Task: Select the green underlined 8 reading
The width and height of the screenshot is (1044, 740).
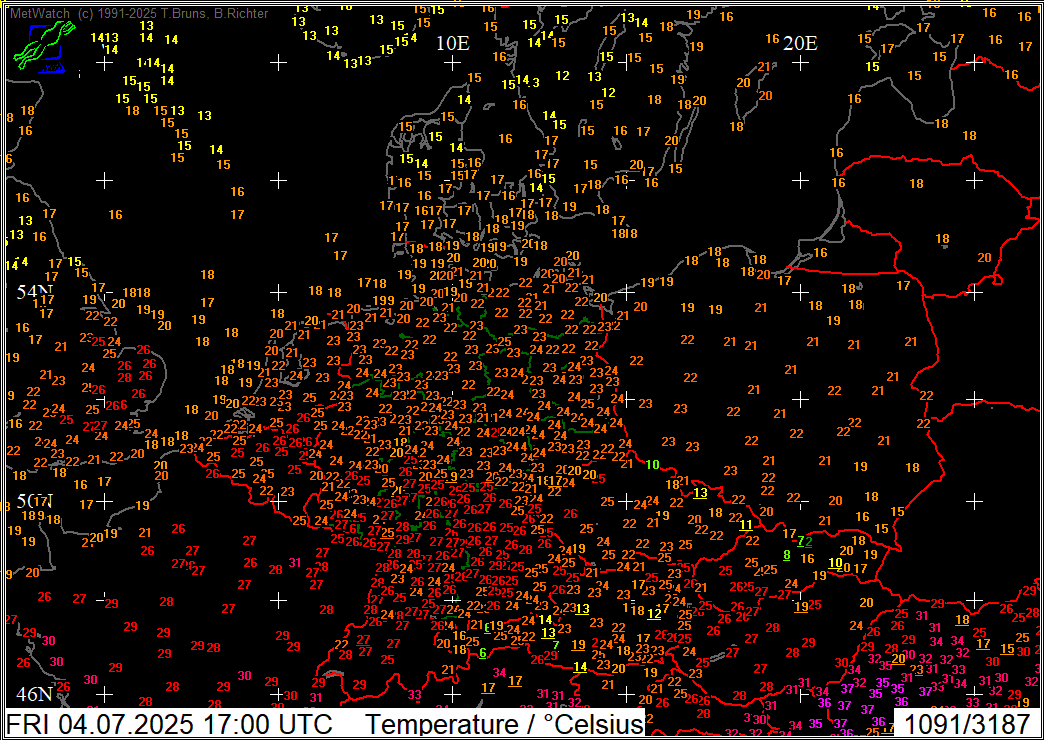Action: pos(787,554)
